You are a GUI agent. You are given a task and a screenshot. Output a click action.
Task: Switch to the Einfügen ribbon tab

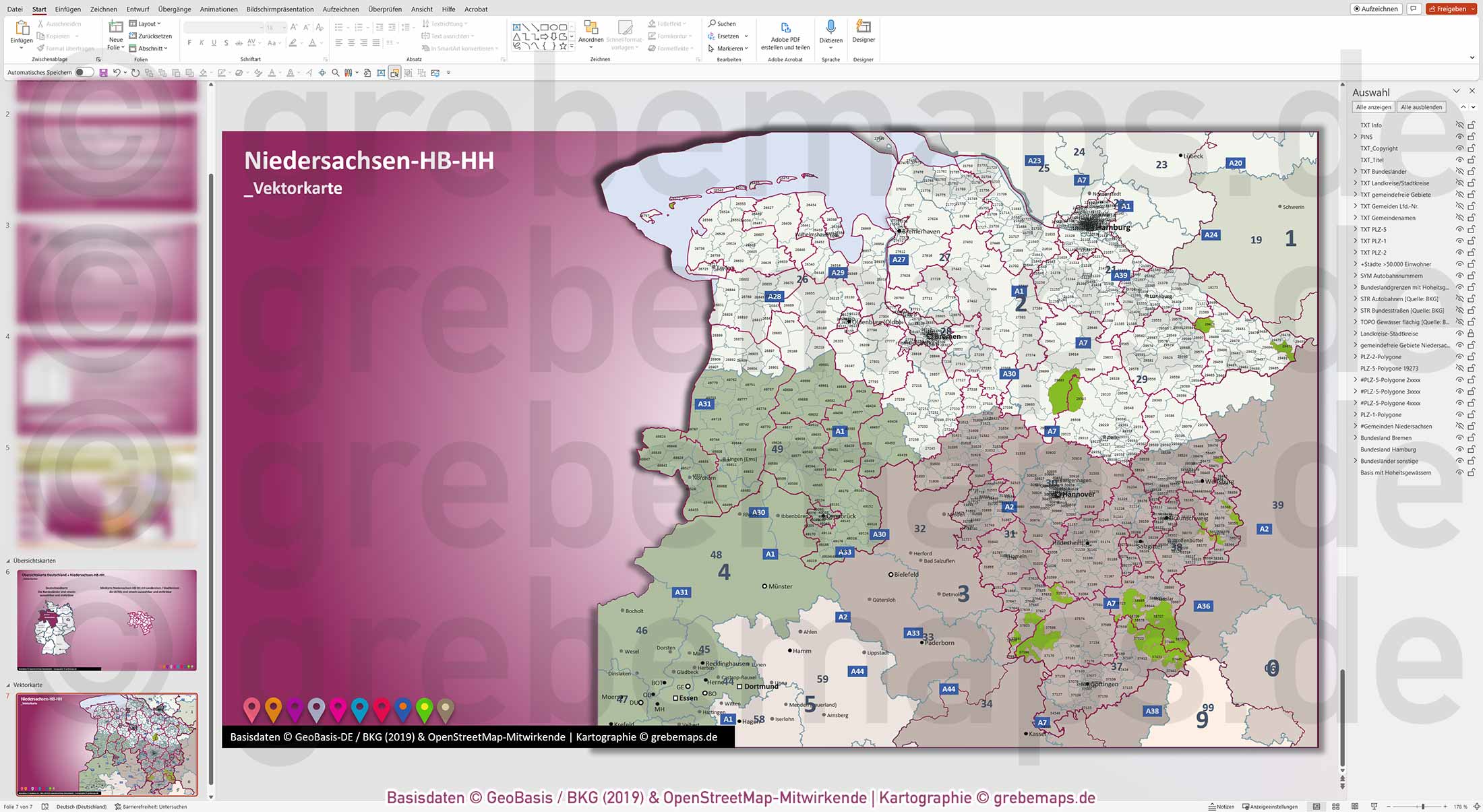[x=67, y=9]
